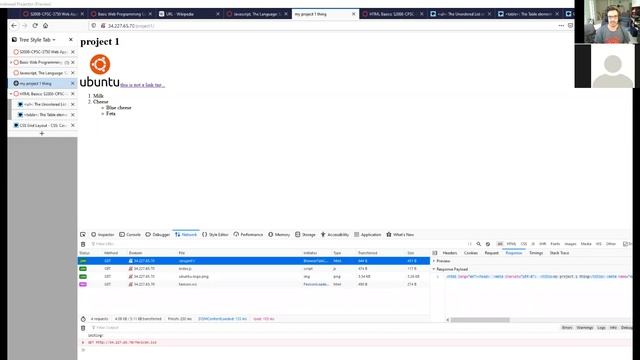640x360 pixels.
Task: Click the element picker icon in devtools
Action: tap(83, 235)
